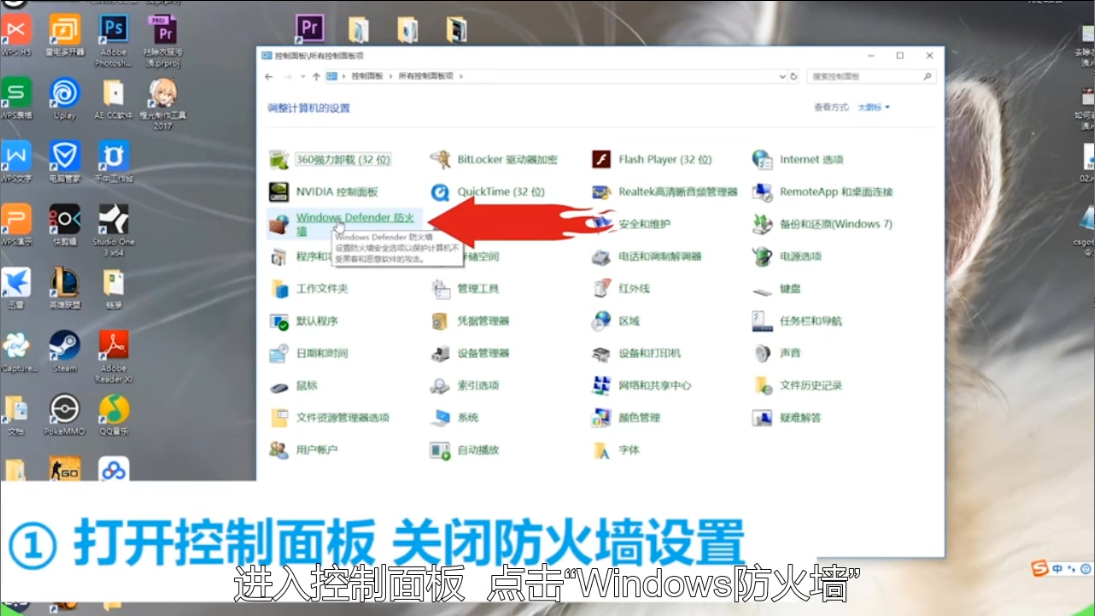
Task: Open the 网络和共享中心 icon
Action: [x=601, y=386]
